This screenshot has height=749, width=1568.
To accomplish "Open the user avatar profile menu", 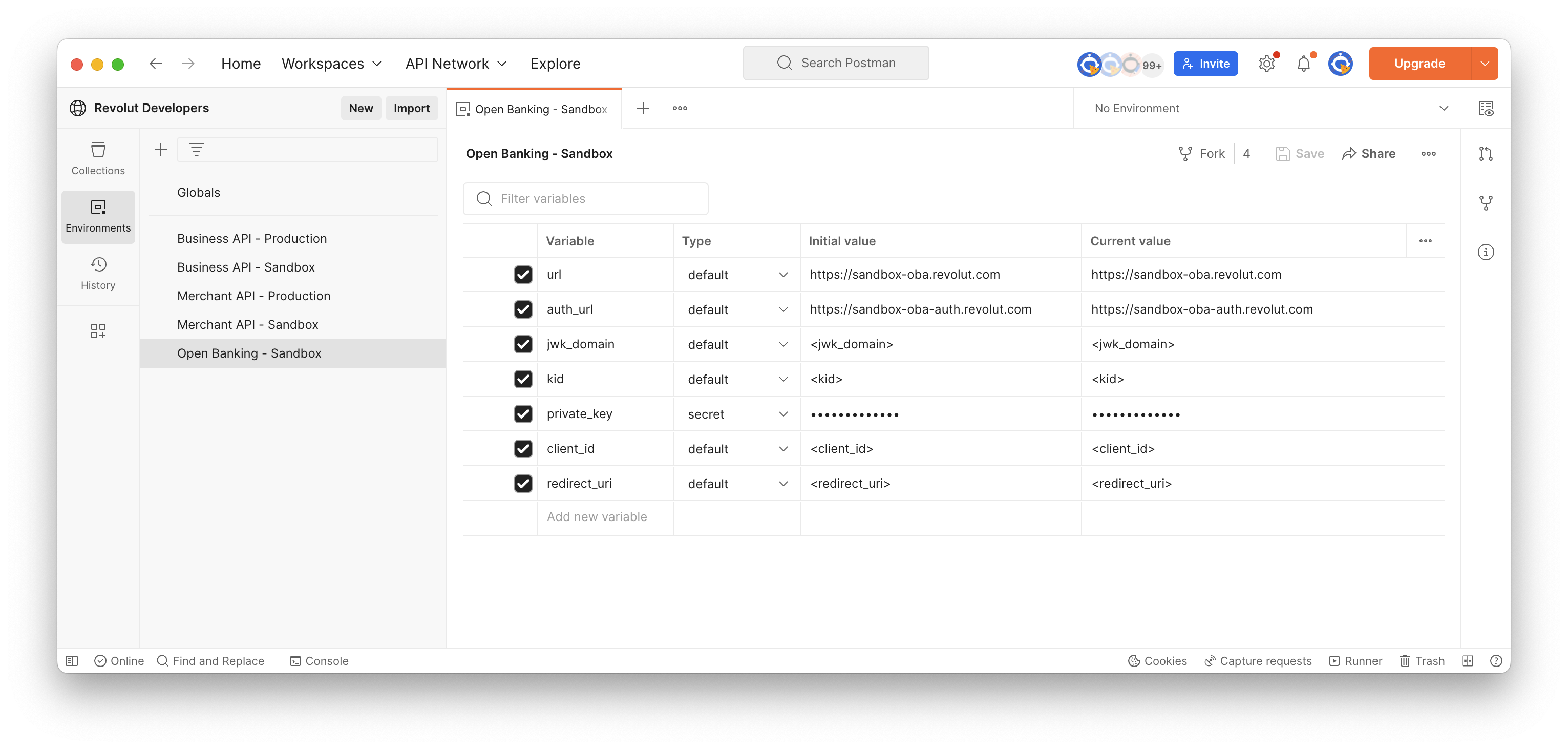I will tap(1340, 64).
